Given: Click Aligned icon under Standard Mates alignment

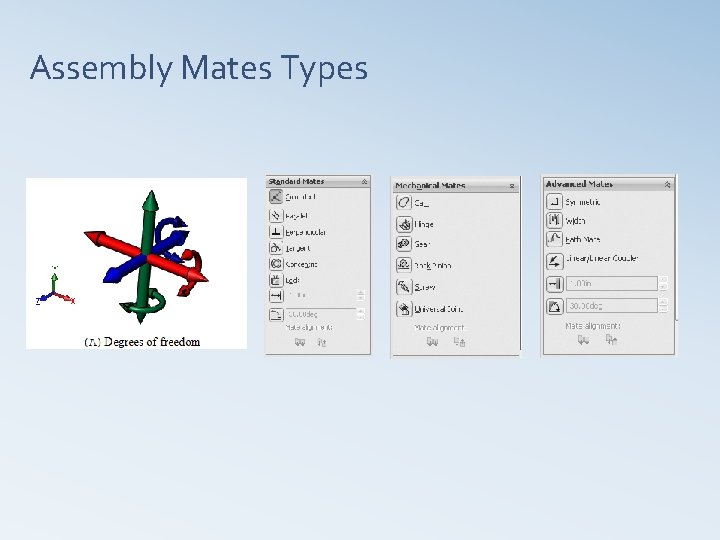Looking at the screenshot, I should [300, 342].
